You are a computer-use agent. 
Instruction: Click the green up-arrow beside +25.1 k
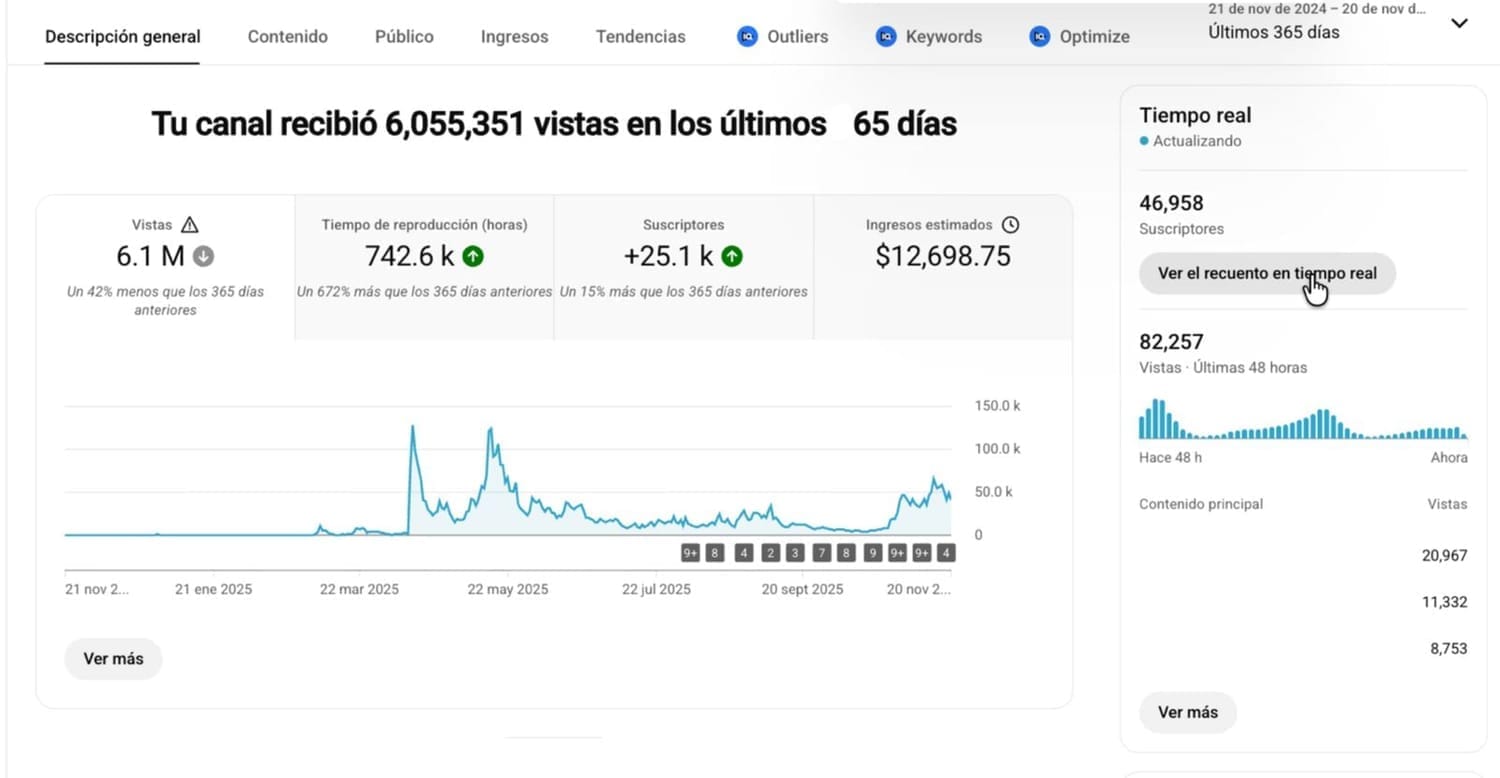click(732, 256)
